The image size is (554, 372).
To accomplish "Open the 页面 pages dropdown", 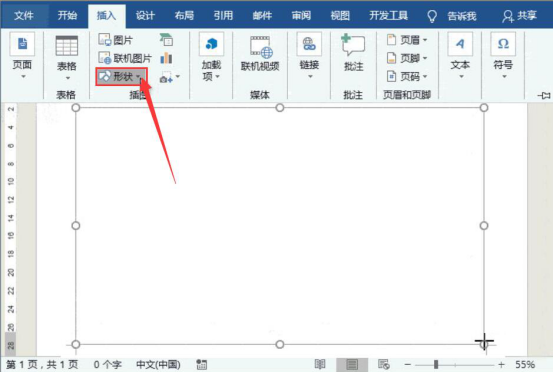I will (22, 57).
